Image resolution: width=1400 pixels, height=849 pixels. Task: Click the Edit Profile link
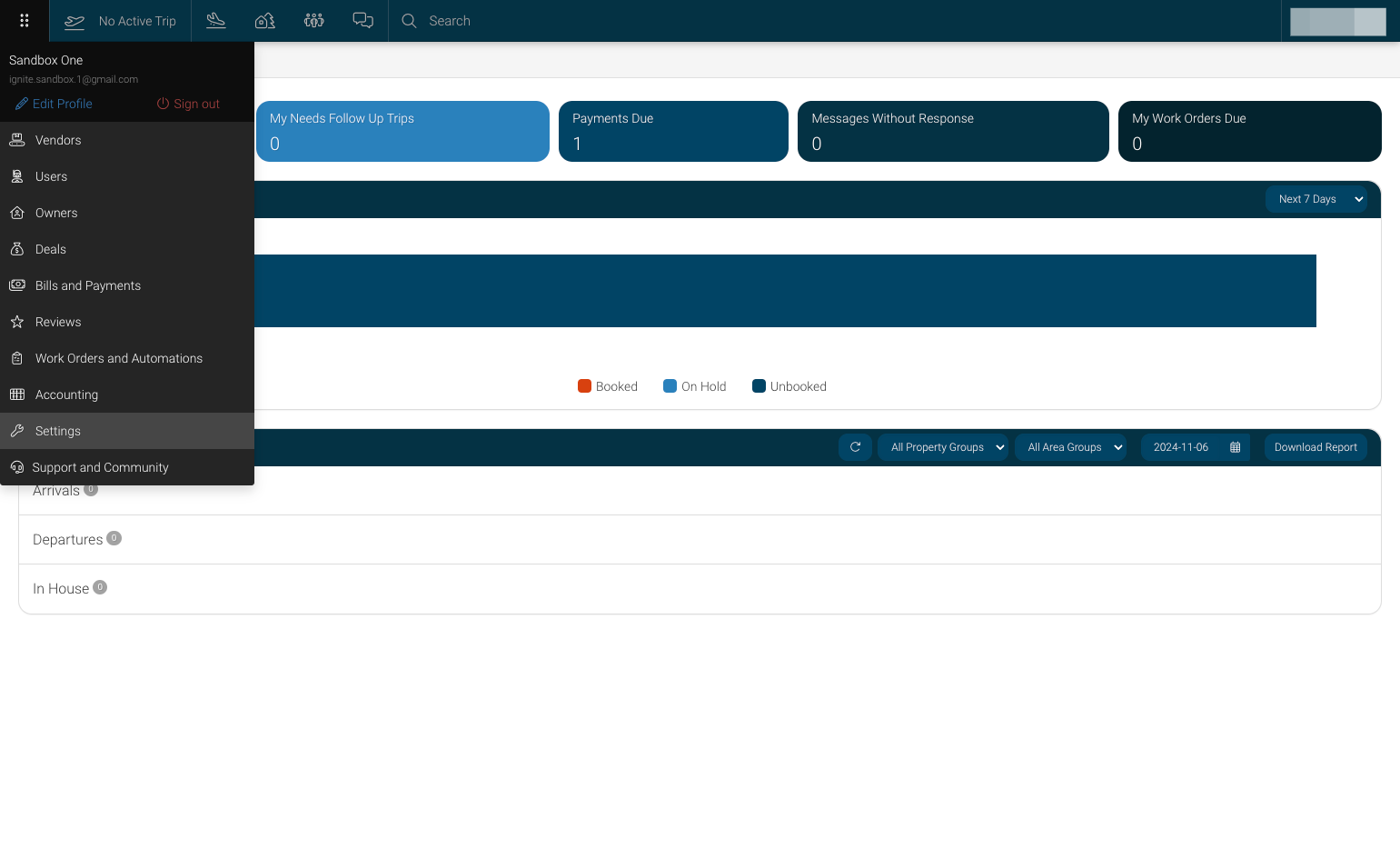coord(54,104)
